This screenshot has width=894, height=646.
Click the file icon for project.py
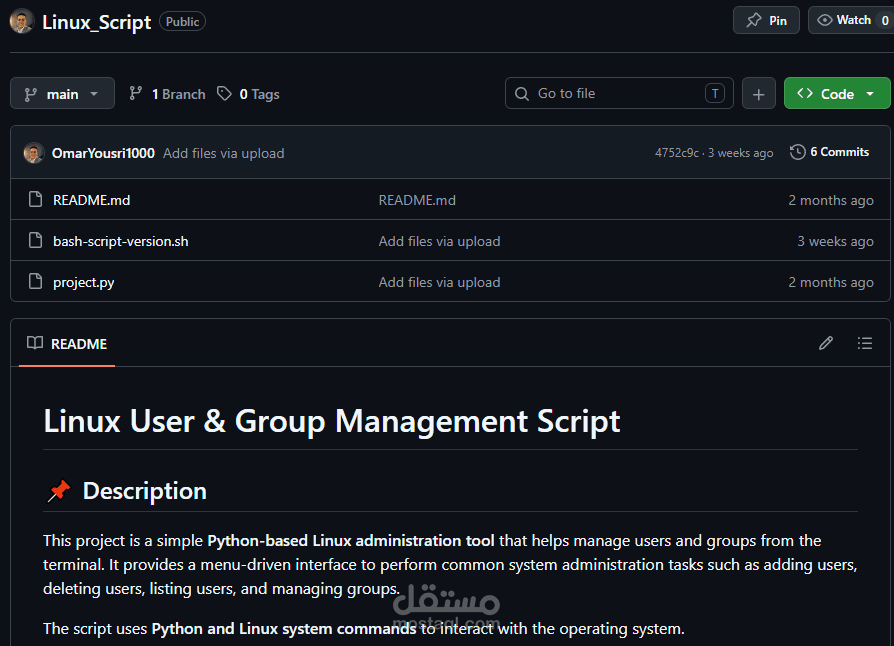click(35, 282)
